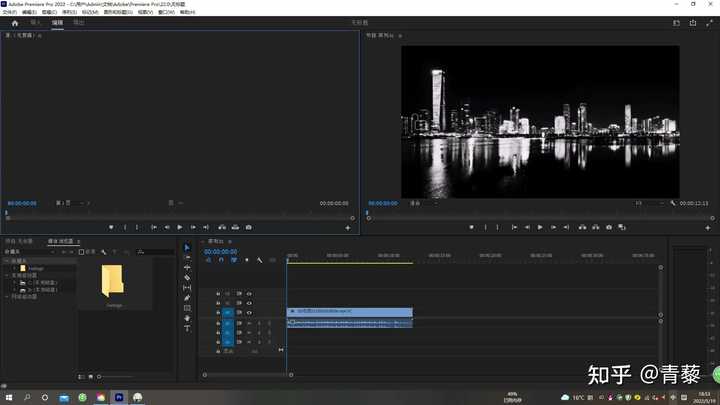Toggle V1 track visibility eye
The height and width of the screenshot is (405, 720).
pos(249,313)
